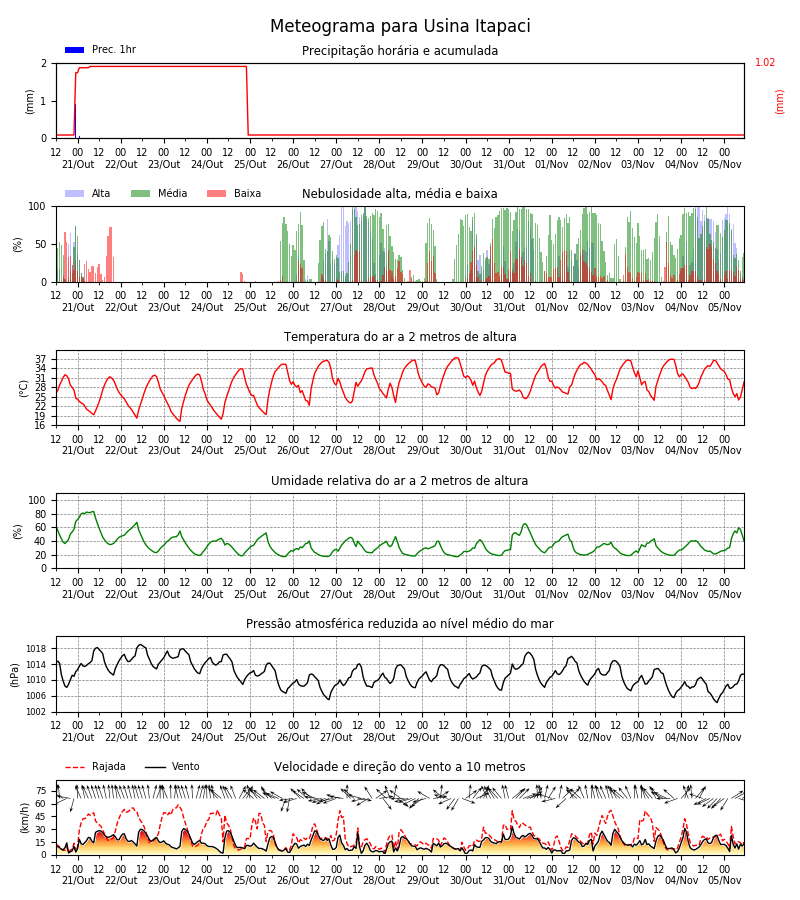Click the lavender Alta legend swatch
The width and height of the screenshot is (800, 900).
(x=75, y=193)
